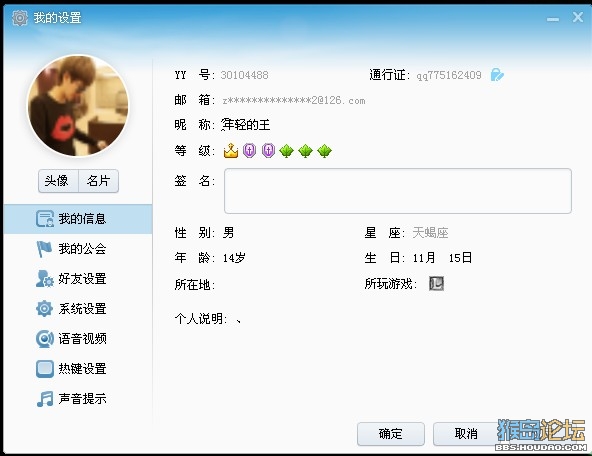The image size is (592, 456).
Task: Click the 签名 text box
Action: (398, 191)
